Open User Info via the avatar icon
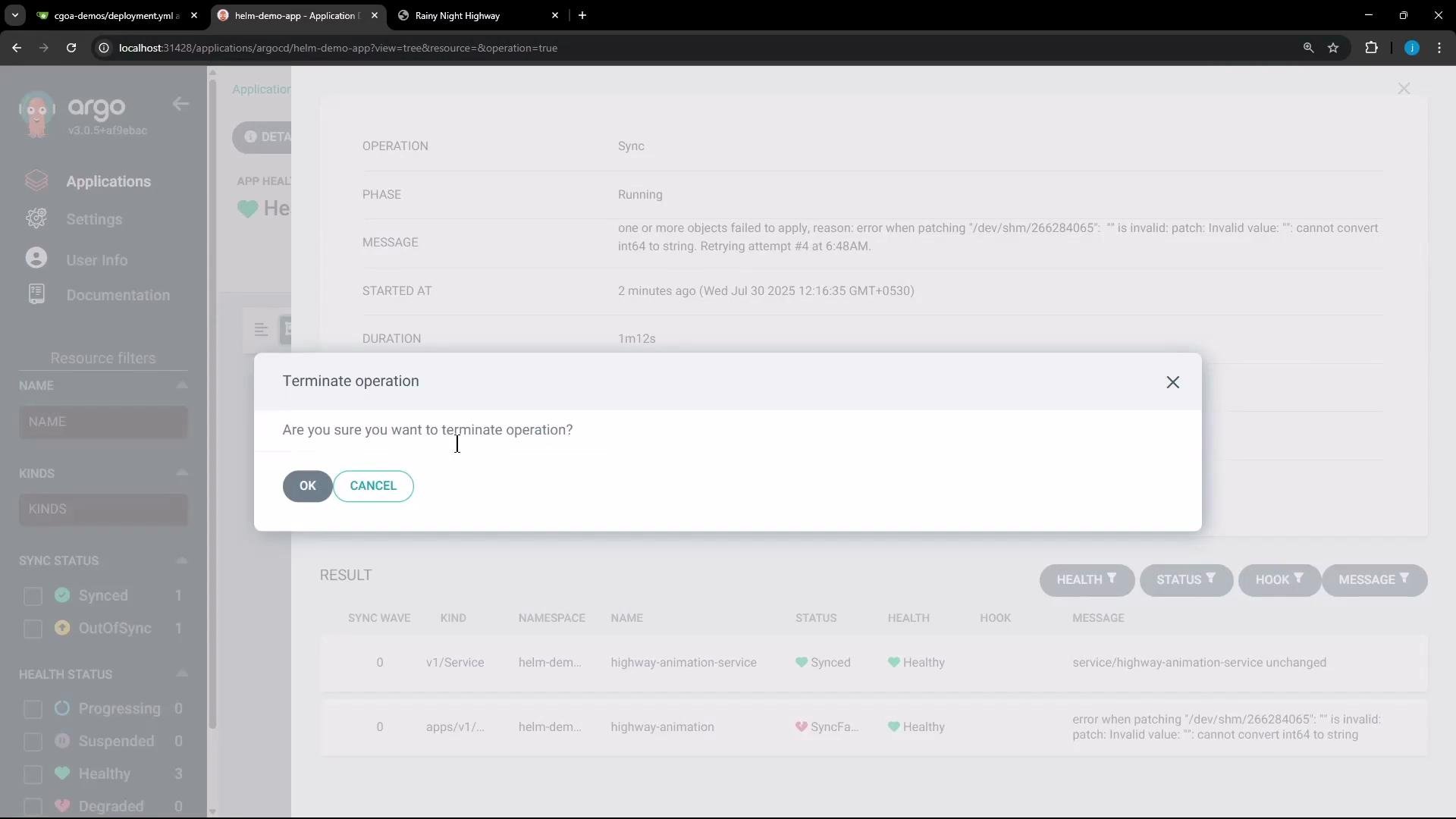Screen dimensions: 1456x819 (36, 258)
